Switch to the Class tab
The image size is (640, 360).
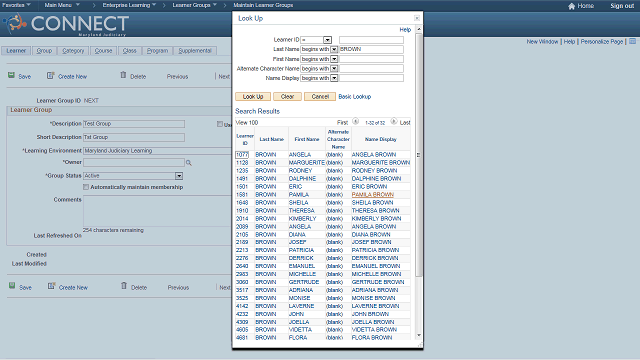point(129,51)
